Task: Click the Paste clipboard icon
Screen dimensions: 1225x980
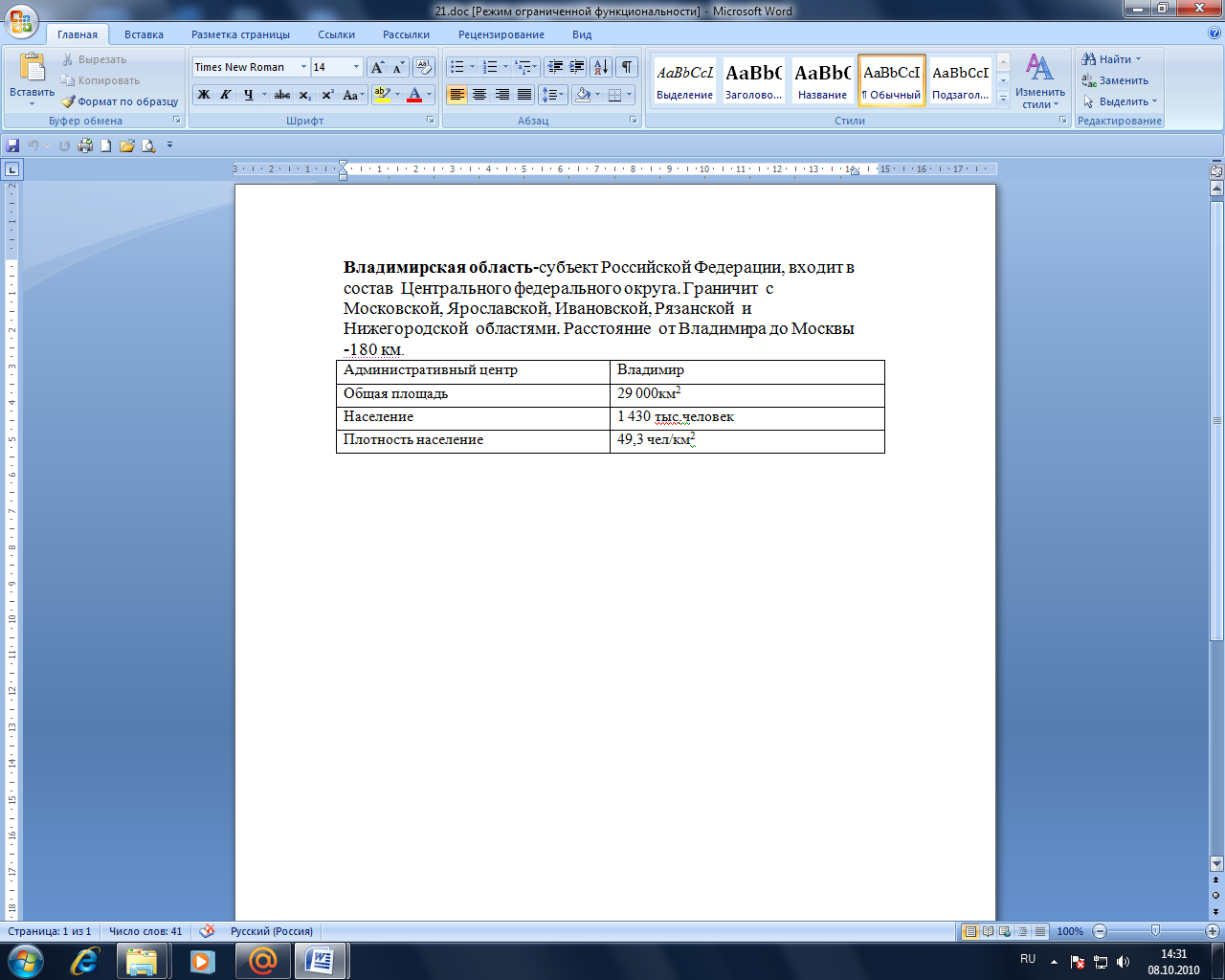Action: point(32,69)
